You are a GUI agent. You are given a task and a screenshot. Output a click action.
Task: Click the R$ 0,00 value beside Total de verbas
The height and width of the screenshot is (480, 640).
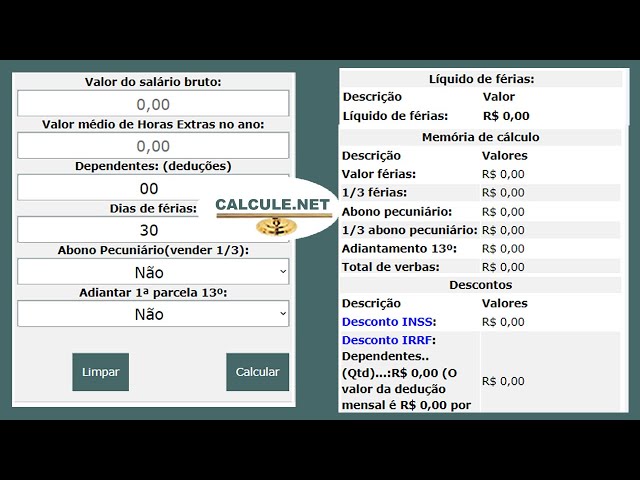click(x=503, y=267)
